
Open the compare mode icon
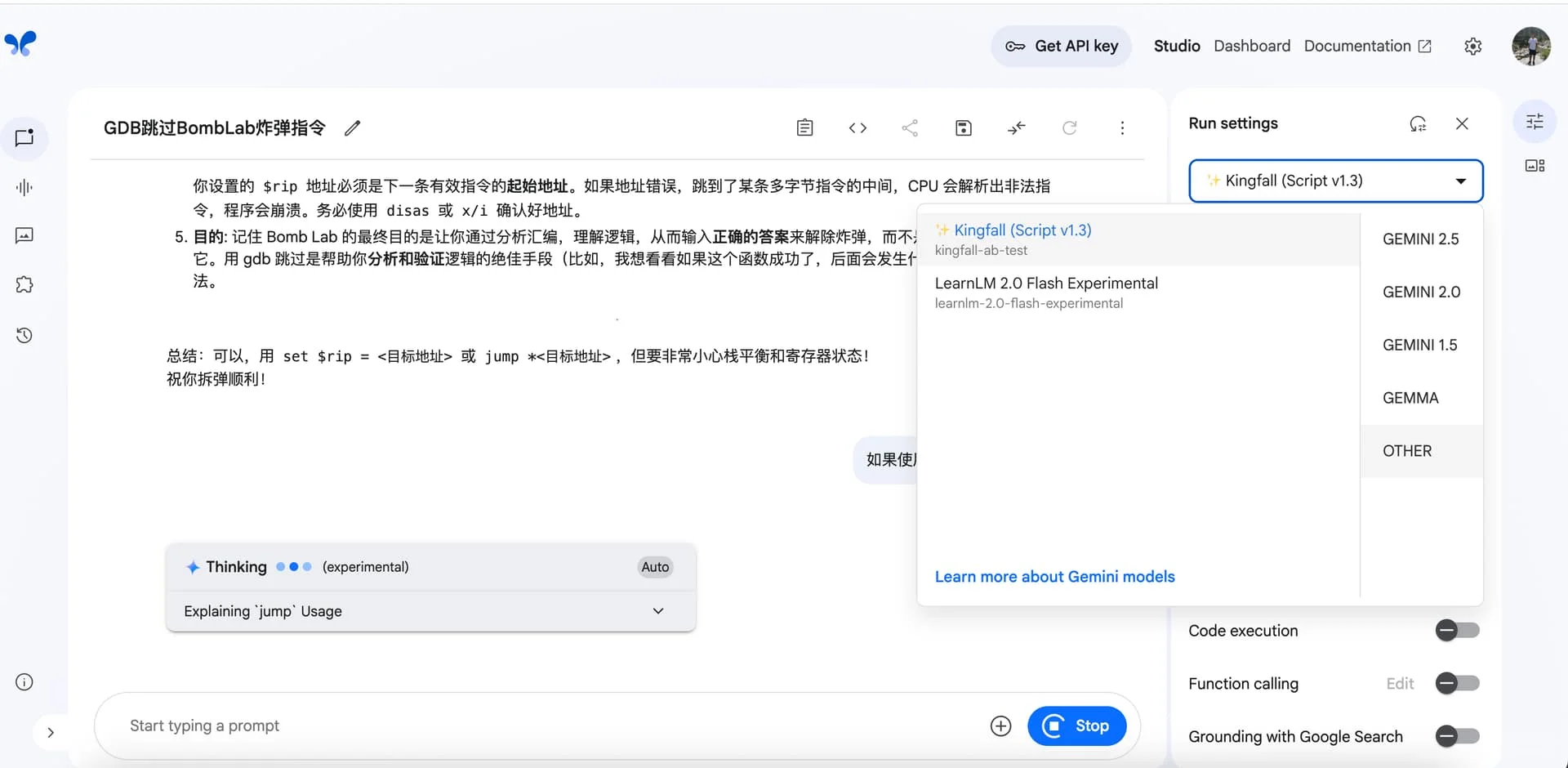1017,127
